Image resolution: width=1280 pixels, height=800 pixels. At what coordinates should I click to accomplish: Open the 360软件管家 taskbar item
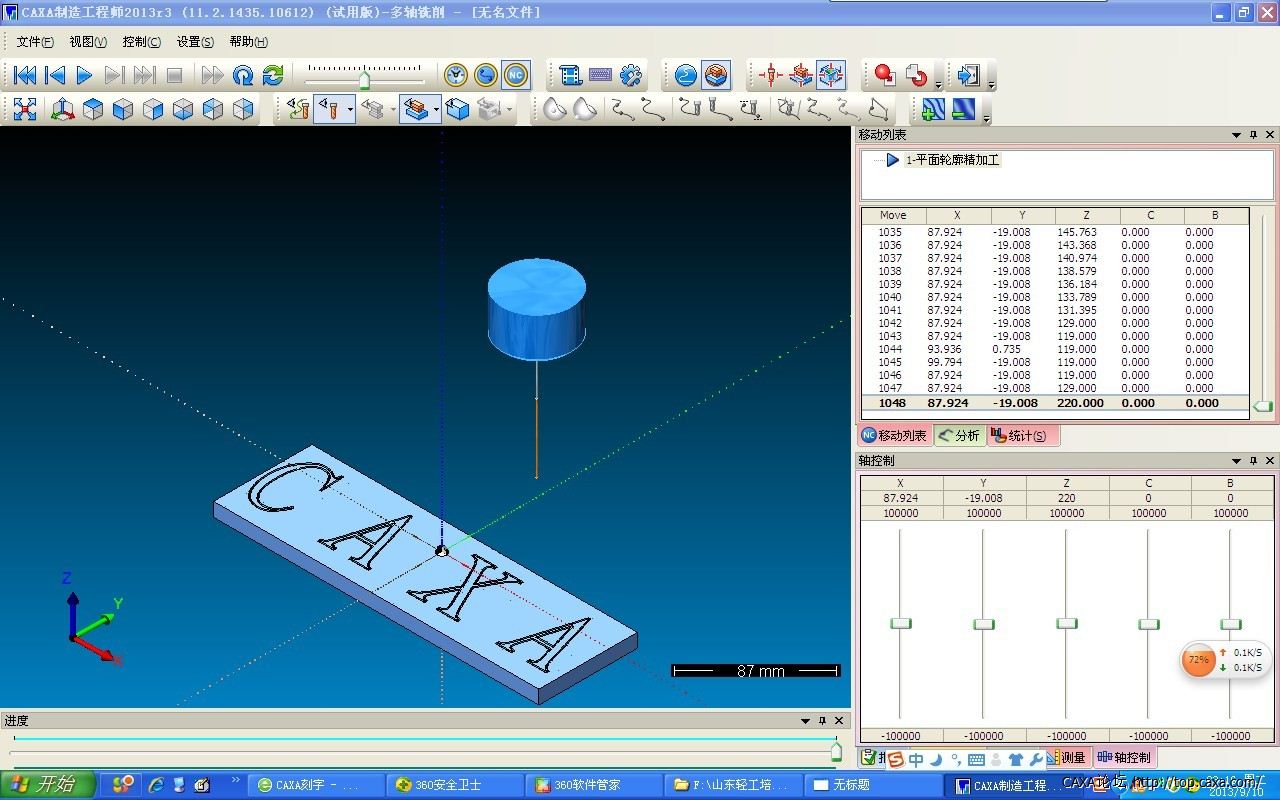tap(594, 785)
